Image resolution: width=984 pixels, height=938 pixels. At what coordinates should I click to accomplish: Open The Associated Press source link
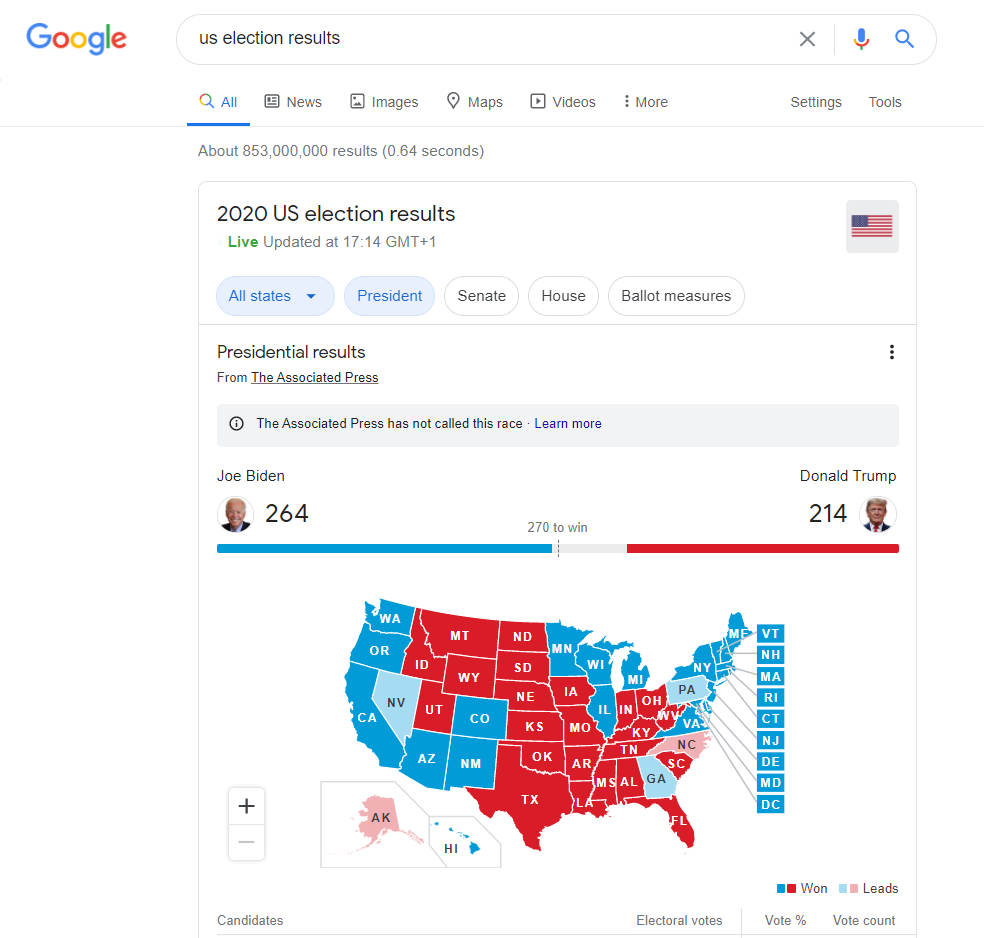click(x=314, y=378)
